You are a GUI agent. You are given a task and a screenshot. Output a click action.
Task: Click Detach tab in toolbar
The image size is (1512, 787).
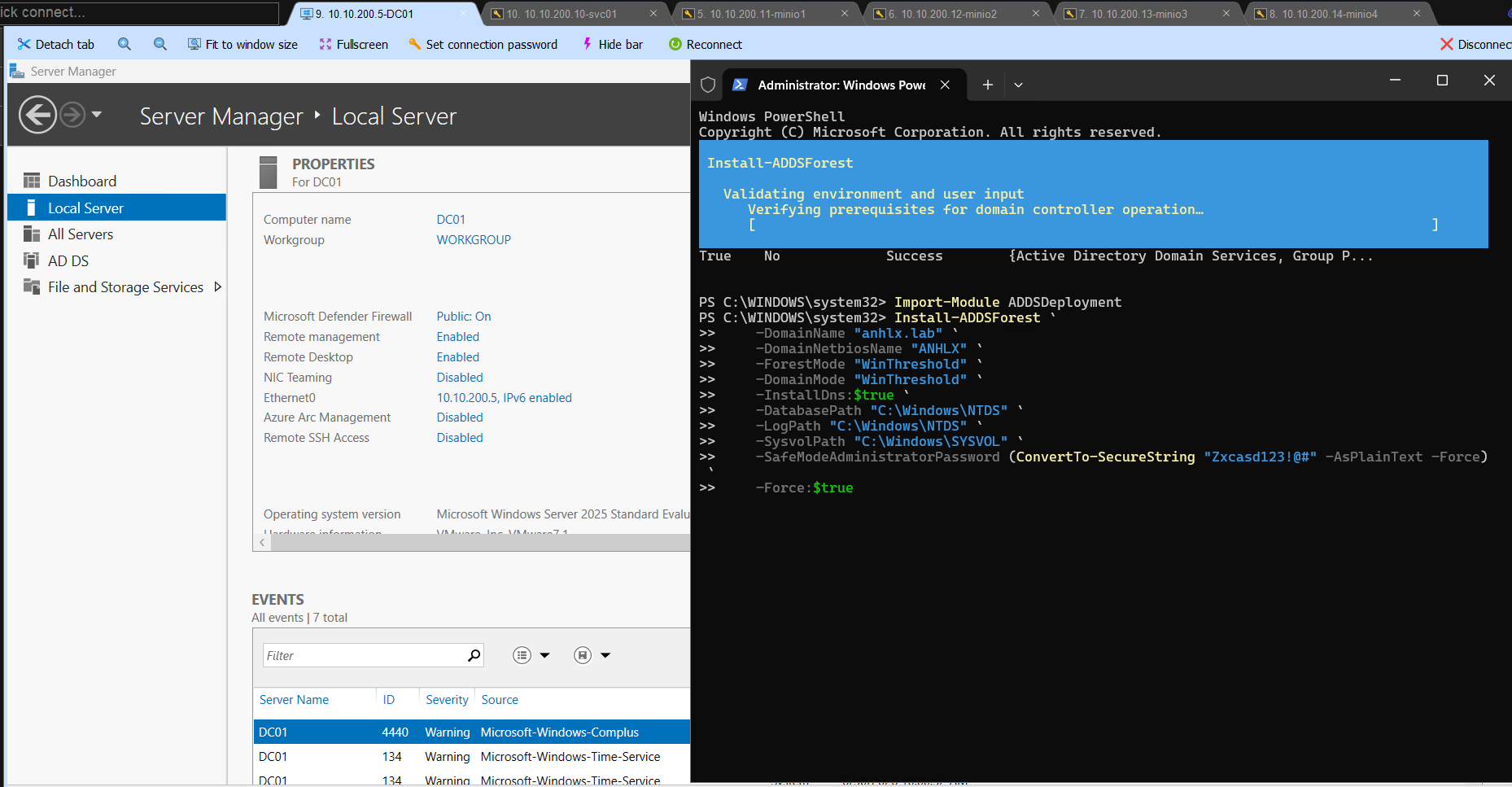coord(55,45)
